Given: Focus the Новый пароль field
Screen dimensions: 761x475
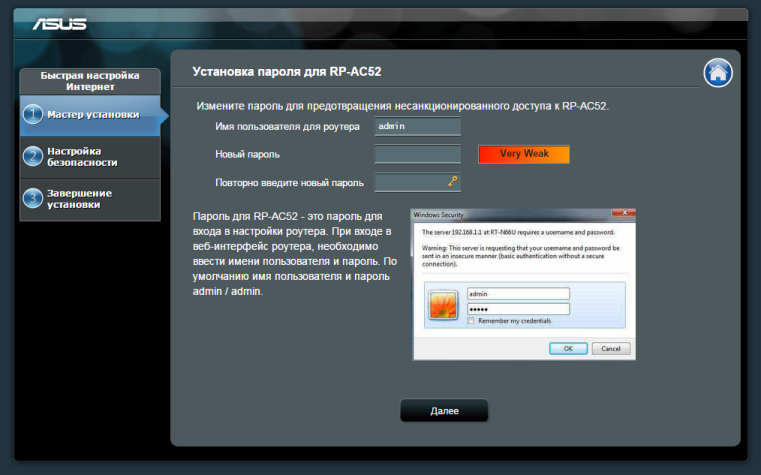Looking at the screenshot, I should point(417,154).
